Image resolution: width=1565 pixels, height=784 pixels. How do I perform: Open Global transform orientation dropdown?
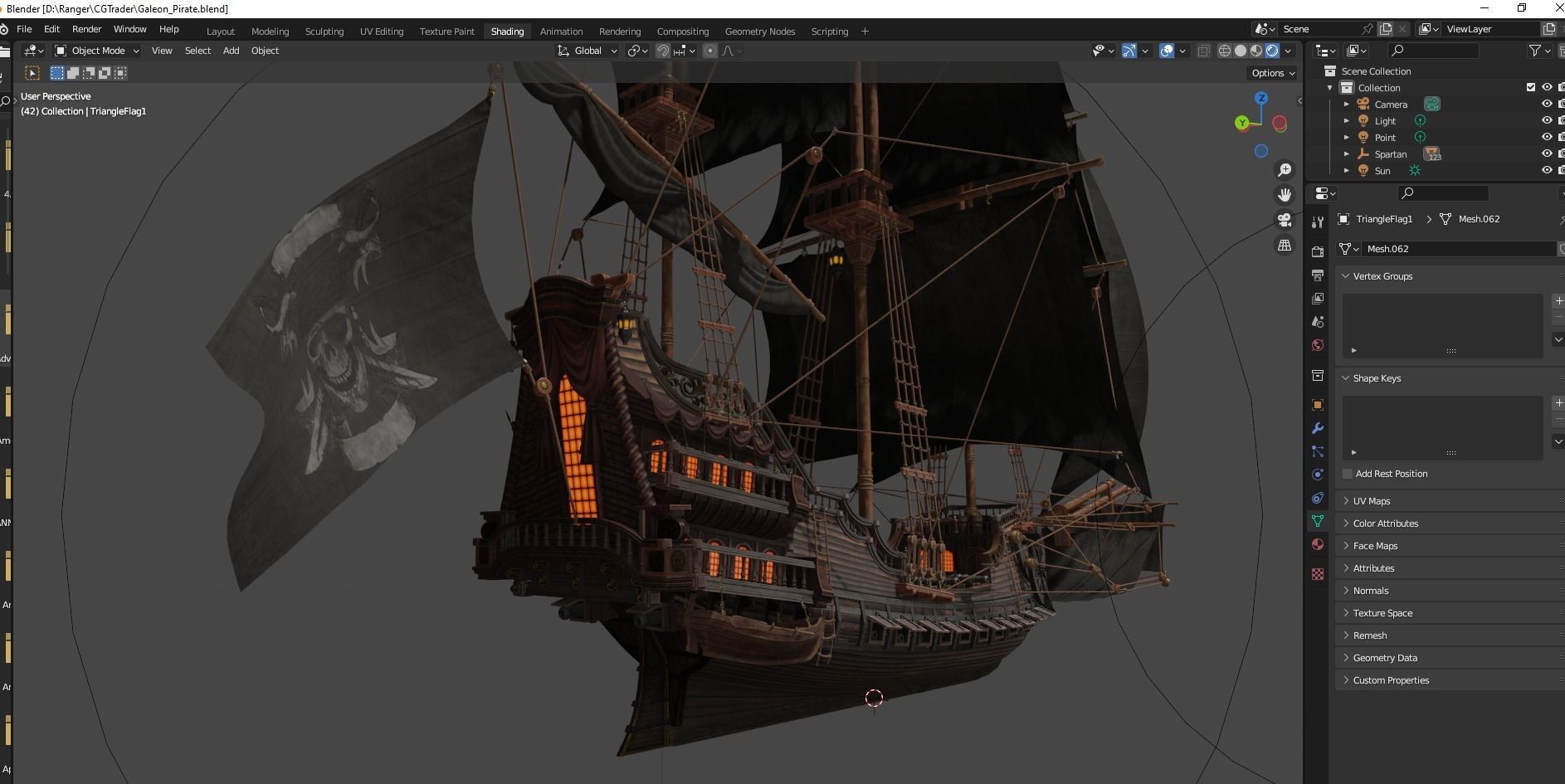[x=587, y=51]
